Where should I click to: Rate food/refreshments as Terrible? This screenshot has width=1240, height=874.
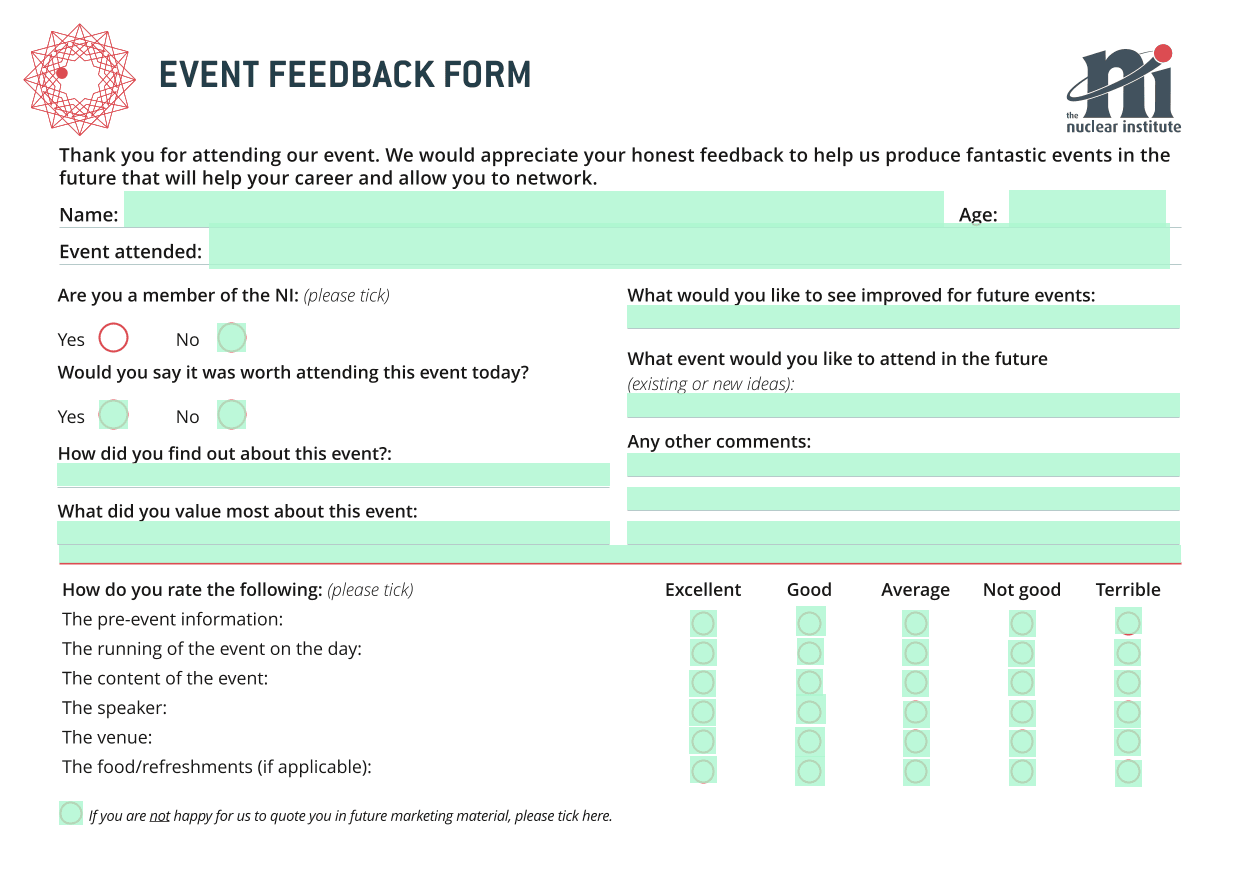(1128, 773)
